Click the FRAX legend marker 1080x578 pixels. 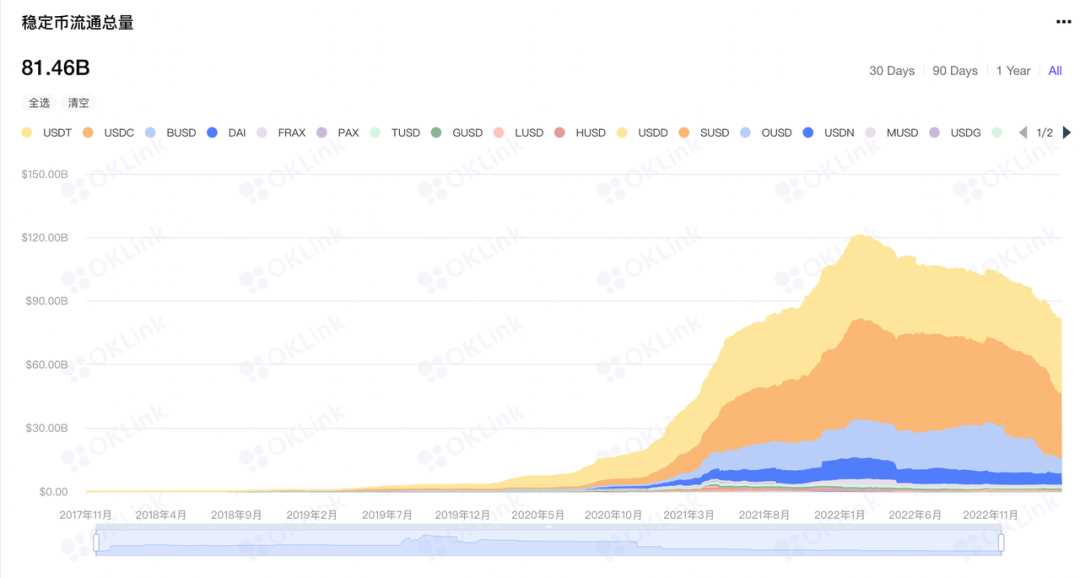[263, 132]
